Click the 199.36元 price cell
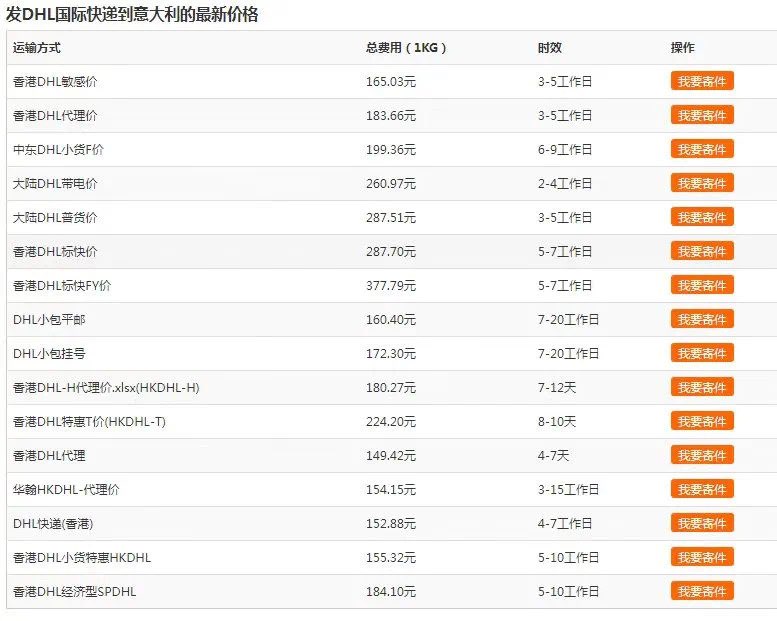The height and width of the screenshot is (621, 777). coord(391,149)
